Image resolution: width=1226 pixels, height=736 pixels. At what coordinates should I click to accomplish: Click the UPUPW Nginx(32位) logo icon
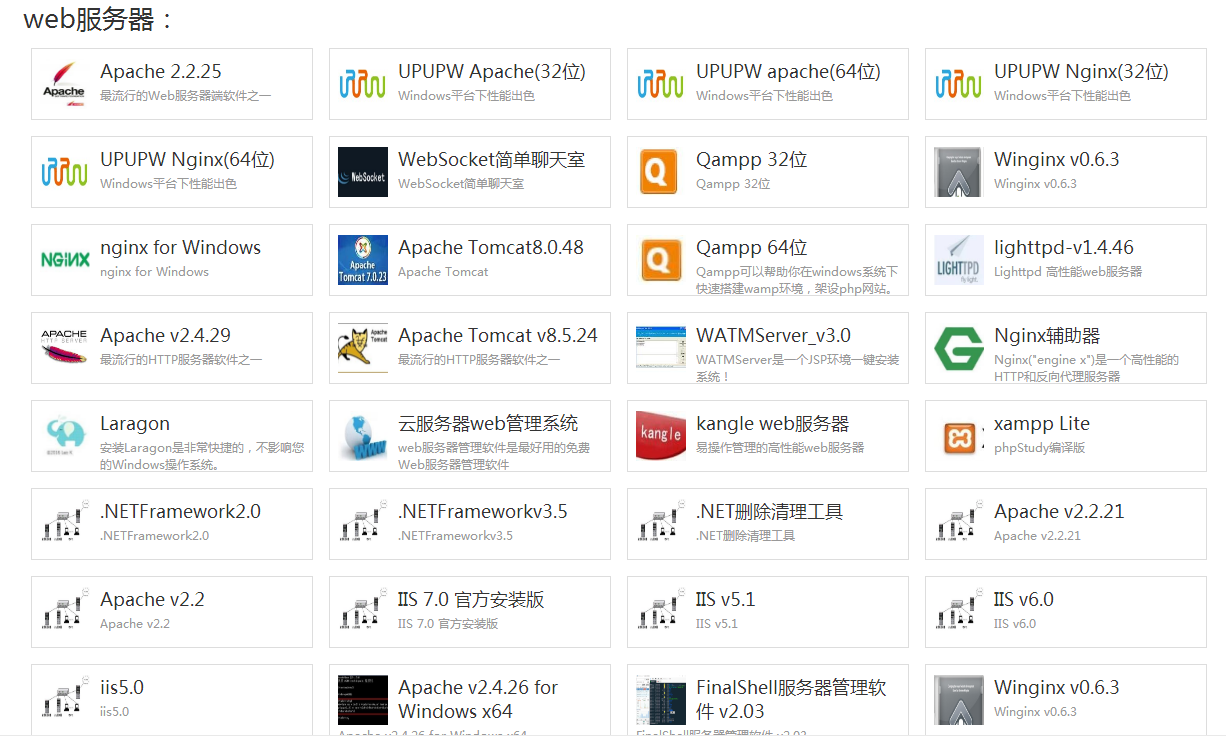tap(958, 84)
